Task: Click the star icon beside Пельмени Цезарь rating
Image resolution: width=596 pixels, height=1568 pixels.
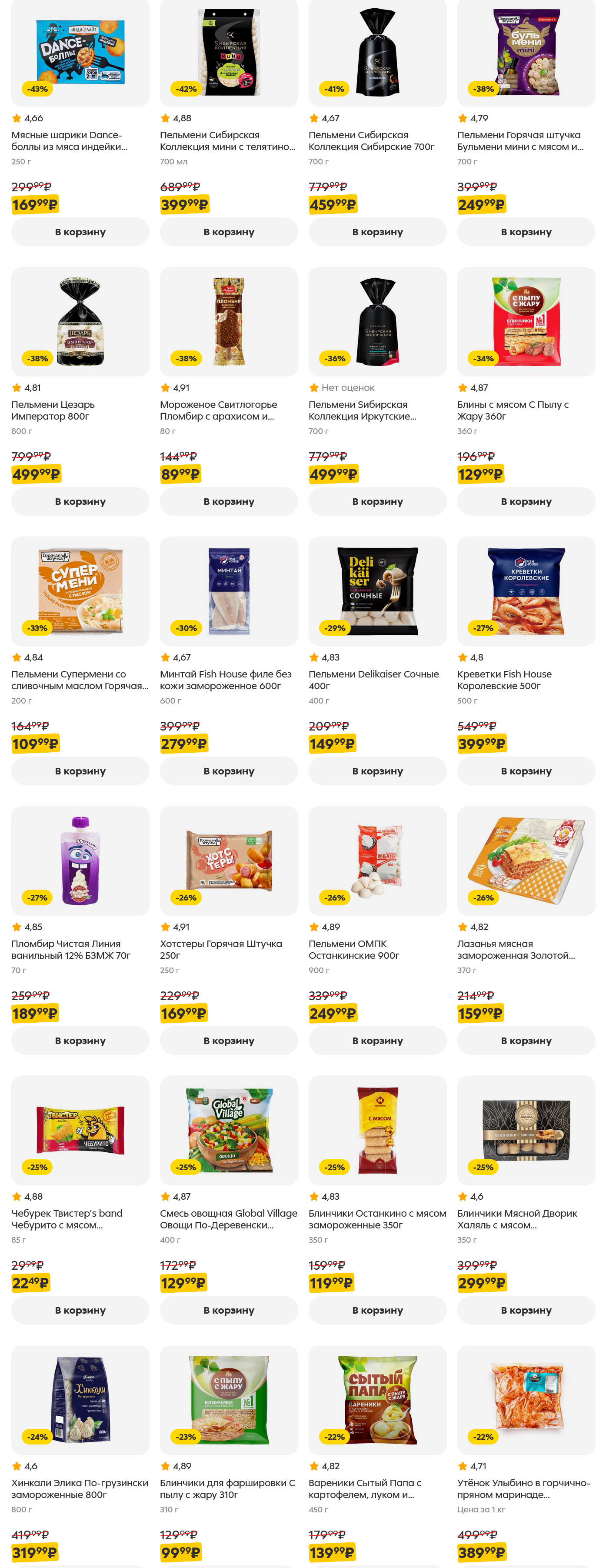Action: (17, 388)
